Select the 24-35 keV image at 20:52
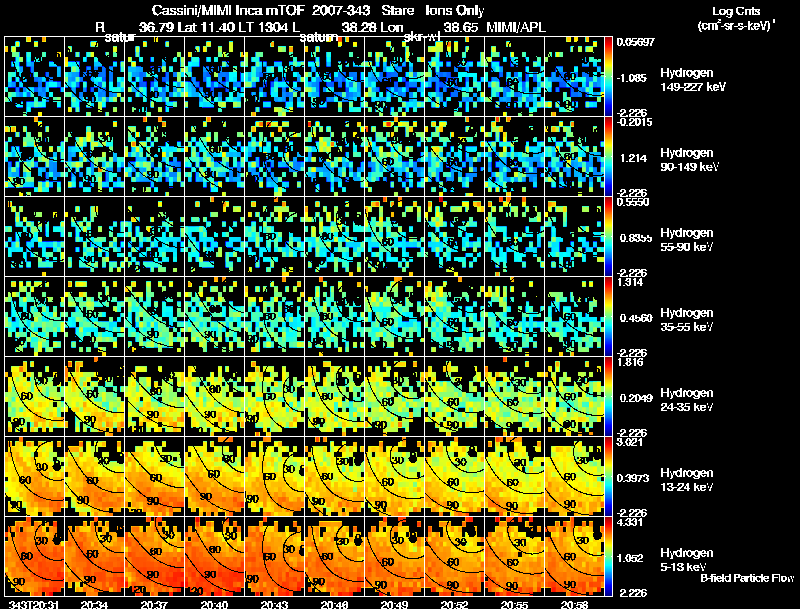Viewport: 800px width, 609px height. tap(455, 397)
